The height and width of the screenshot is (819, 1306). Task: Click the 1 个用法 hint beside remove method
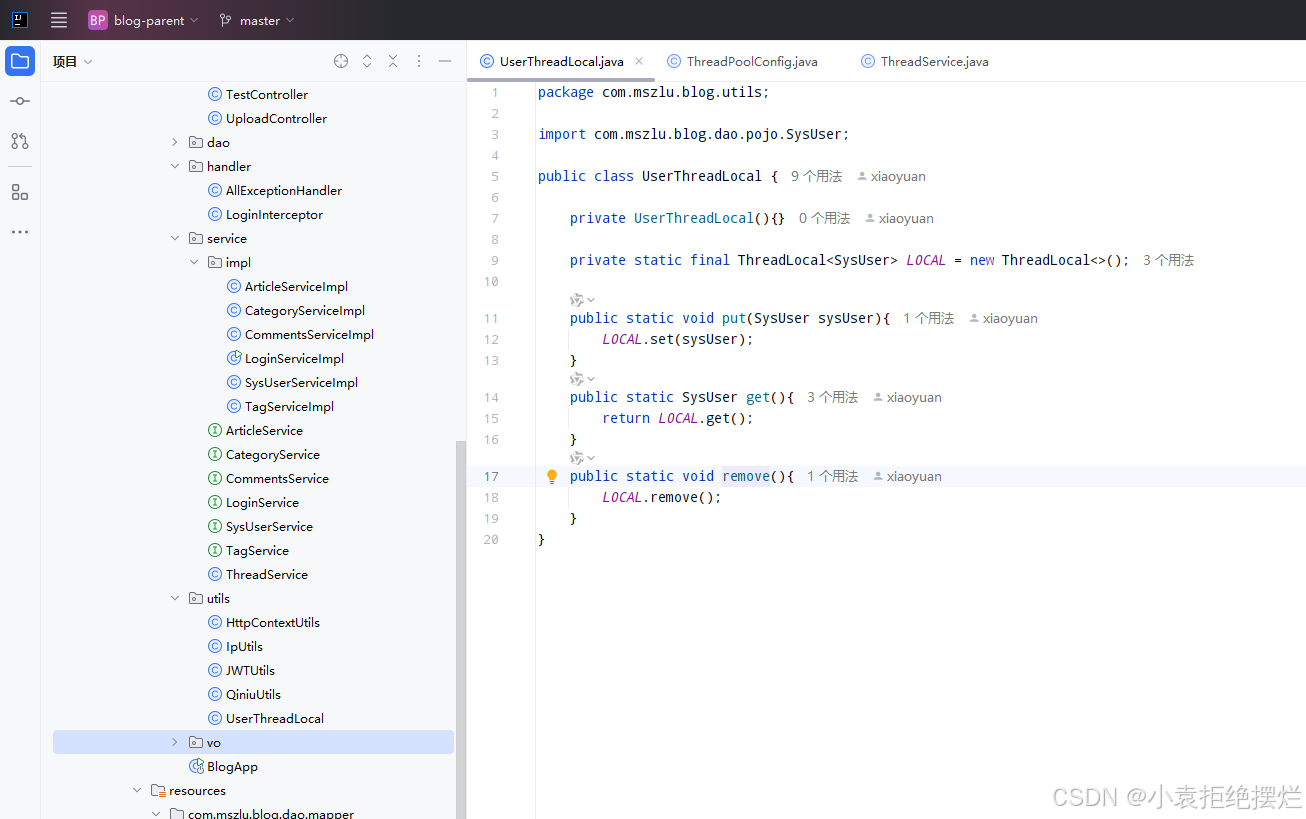click(x=832, y=476)
